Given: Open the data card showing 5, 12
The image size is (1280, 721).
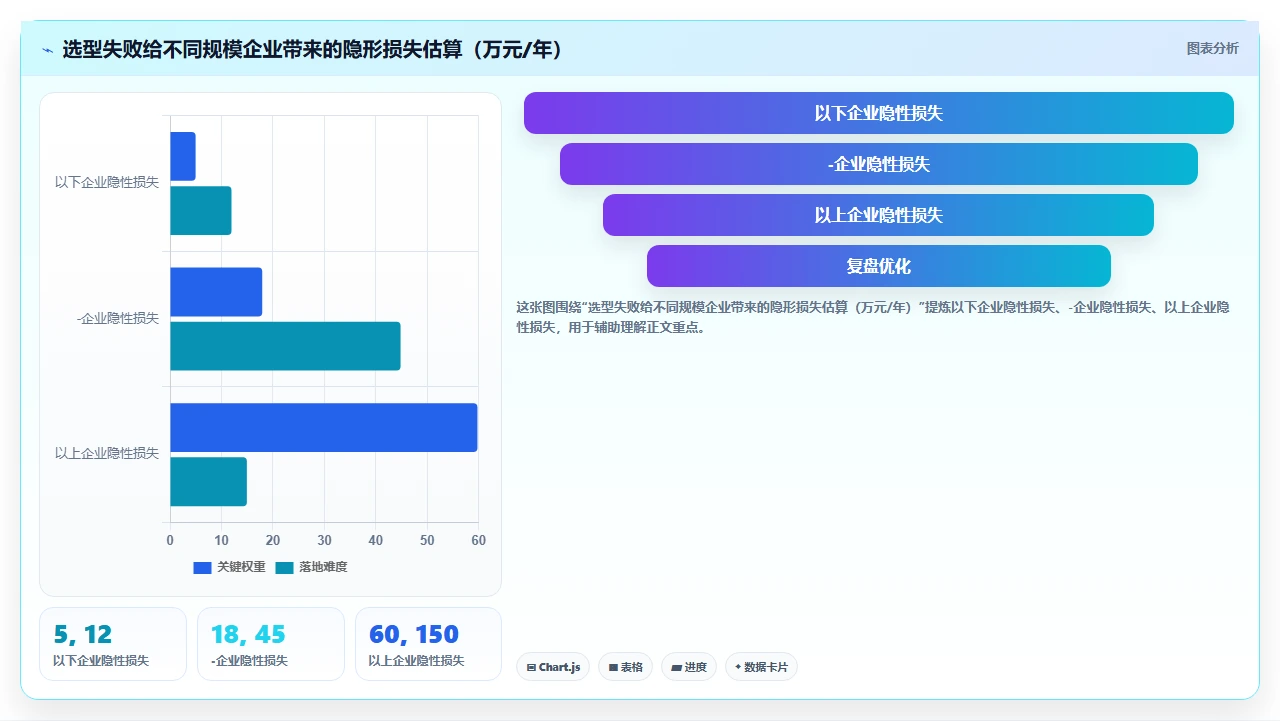Looking at the screenshot, I should coord(113,644).
